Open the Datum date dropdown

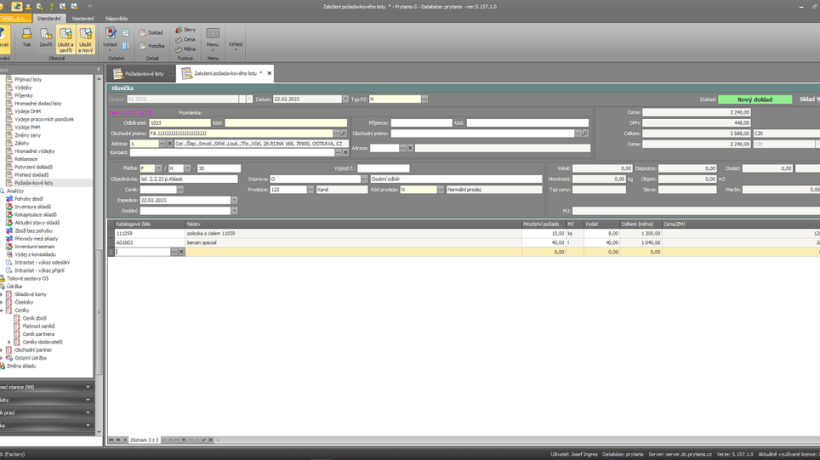[x=346, y=99]
